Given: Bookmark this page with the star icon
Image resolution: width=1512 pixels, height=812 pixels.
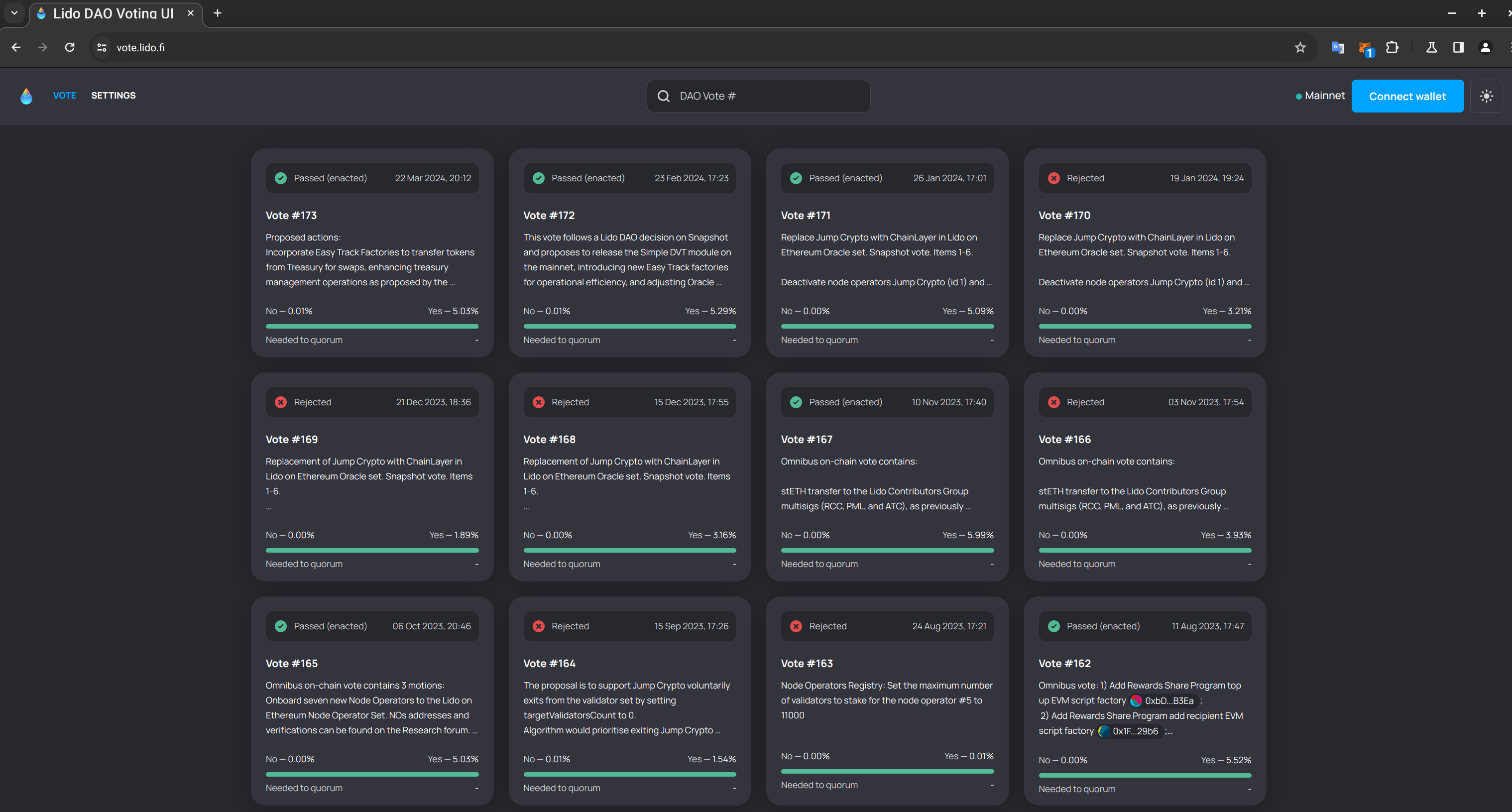Looking at the screenshot, I should 1299,48.
